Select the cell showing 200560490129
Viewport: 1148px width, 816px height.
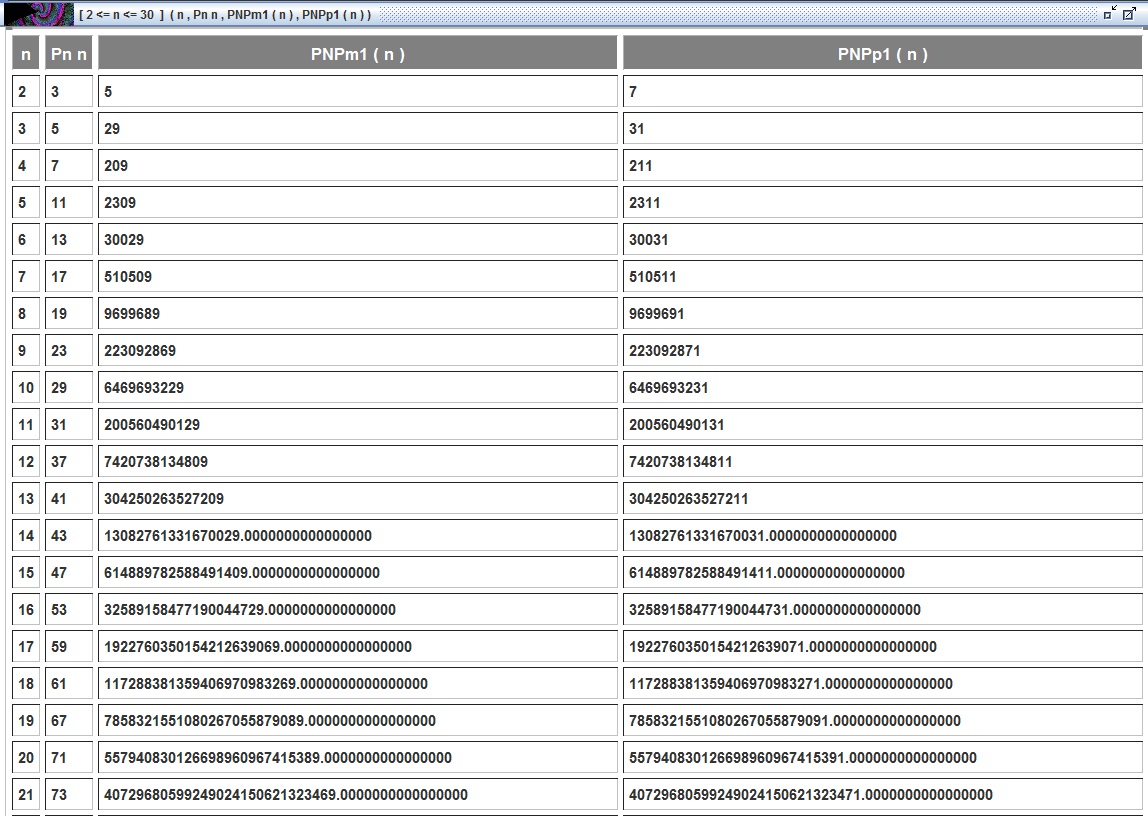point(358,424)
